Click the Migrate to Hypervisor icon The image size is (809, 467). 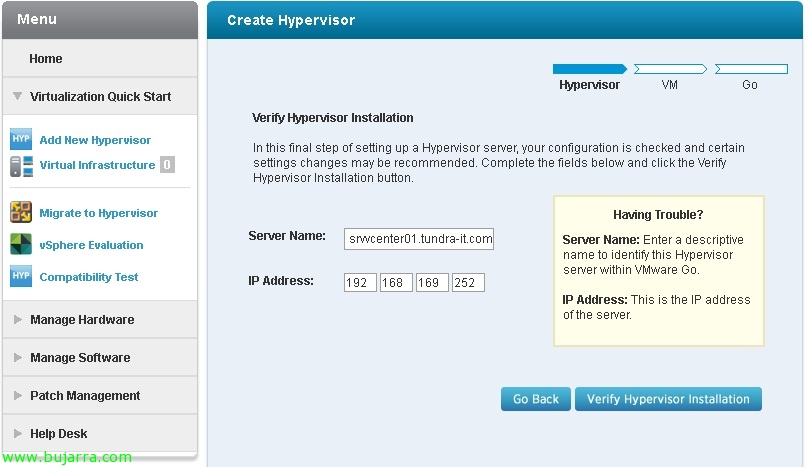point(21,212)
